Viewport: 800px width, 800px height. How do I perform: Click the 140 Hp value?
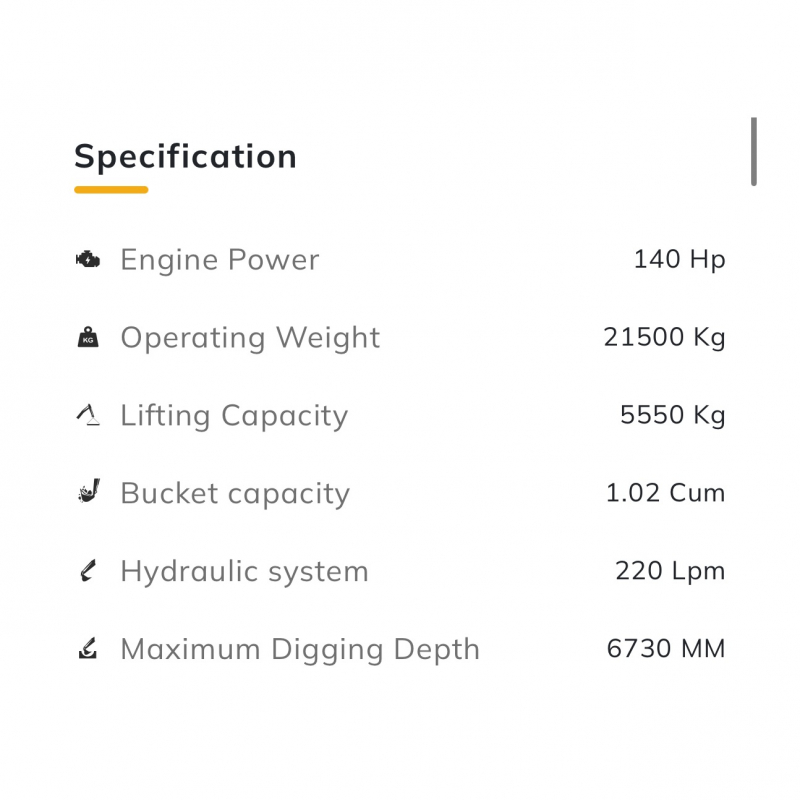point(679,260)
